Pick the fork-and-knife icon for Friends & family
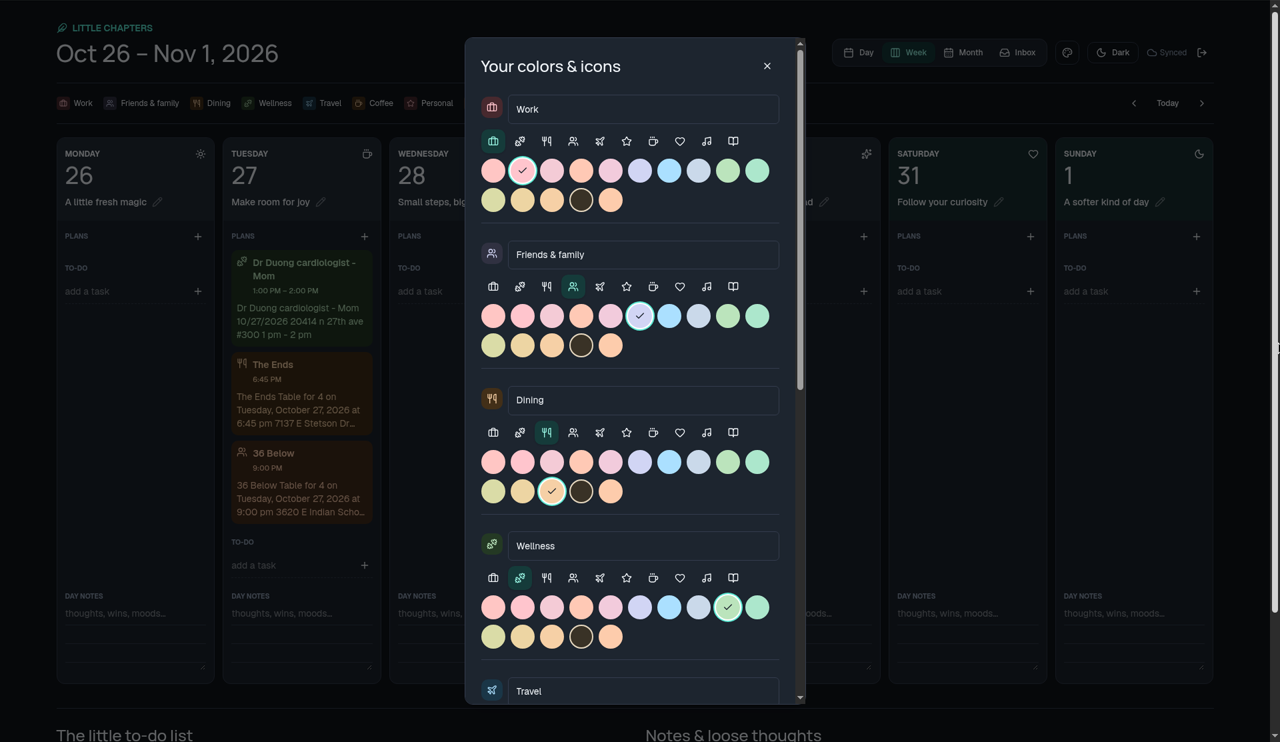 click(x=547, y=287)
